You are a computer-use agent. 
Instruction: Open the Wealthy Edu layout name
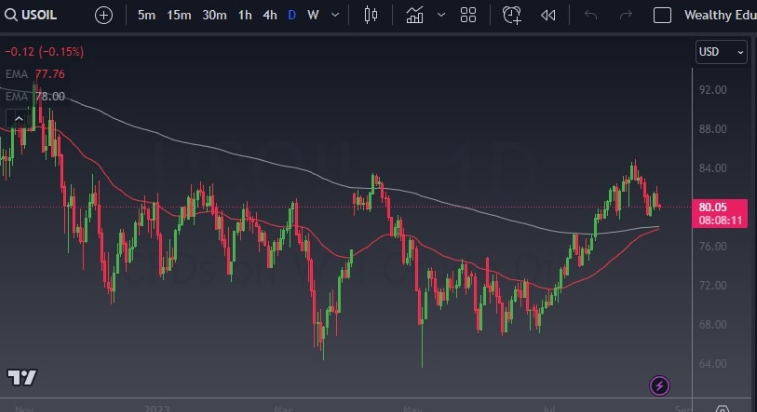point(718,15)
